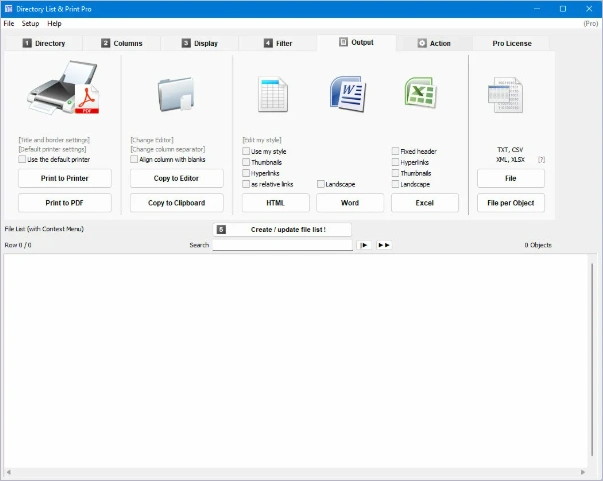This screenshot has height=481, width=603.
Task: Click into the Search input field
Action: coord(282,245)
